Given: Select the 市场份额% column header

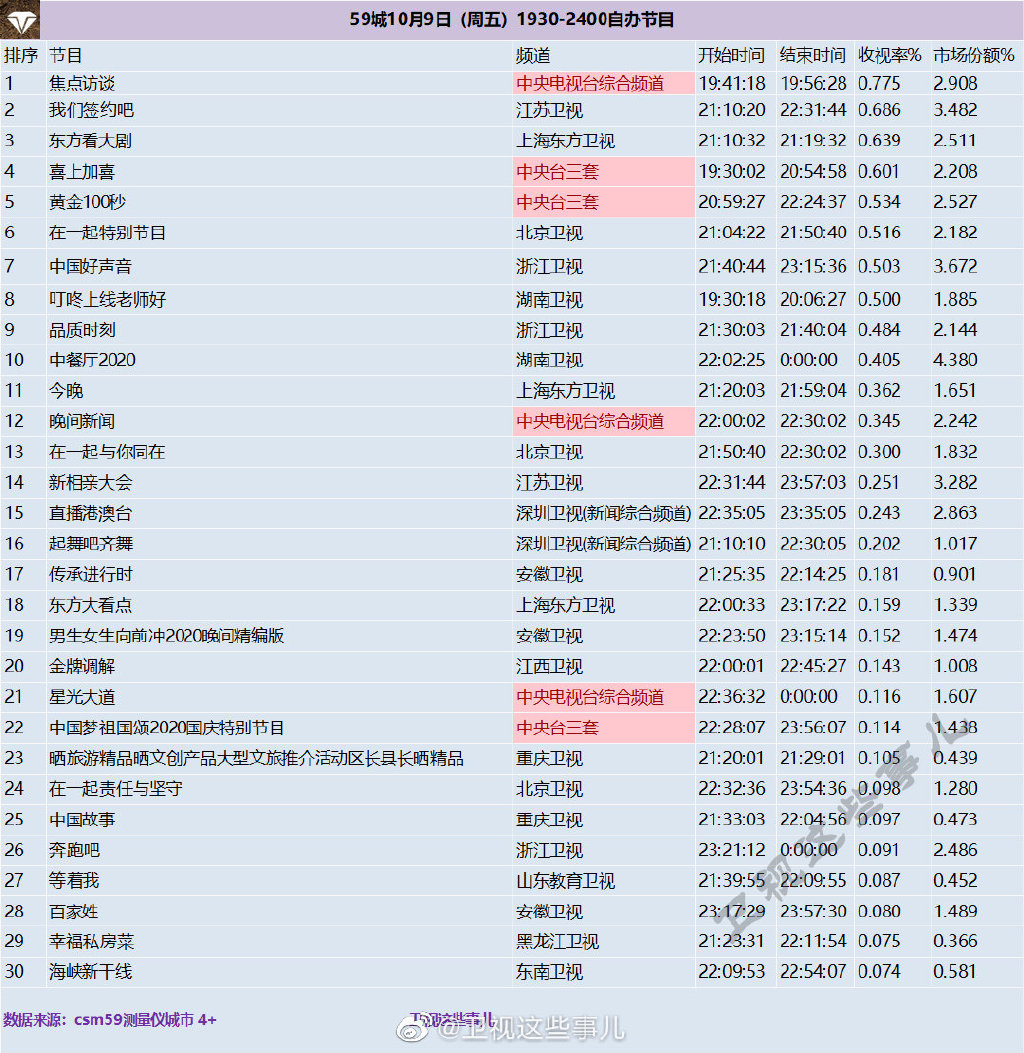Looking at the screenshot, I should click(974, 56).
